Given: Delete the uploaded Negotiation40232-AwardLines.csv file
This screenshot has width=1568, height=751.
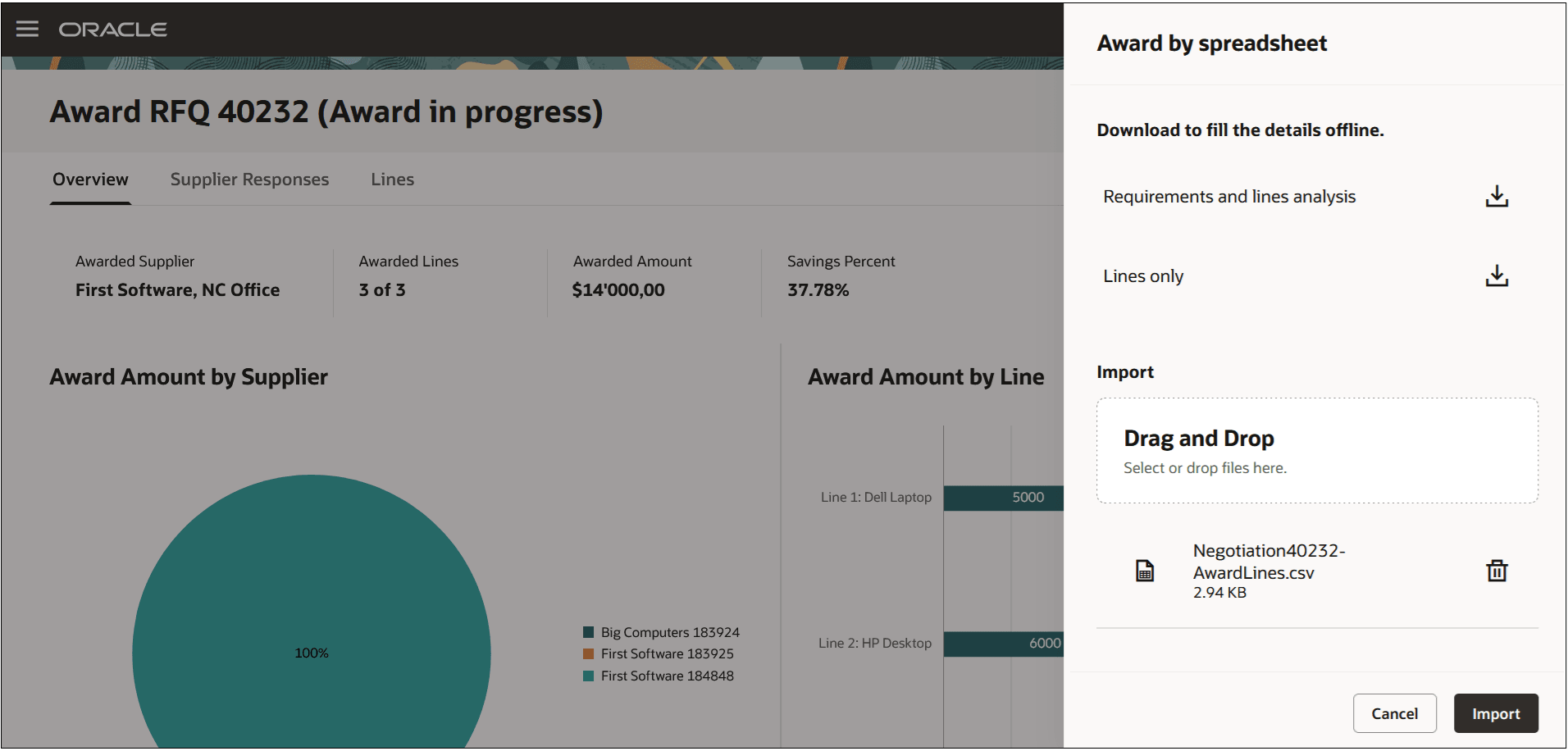Looking at the screenshot, I should [x=1497, y=571].
